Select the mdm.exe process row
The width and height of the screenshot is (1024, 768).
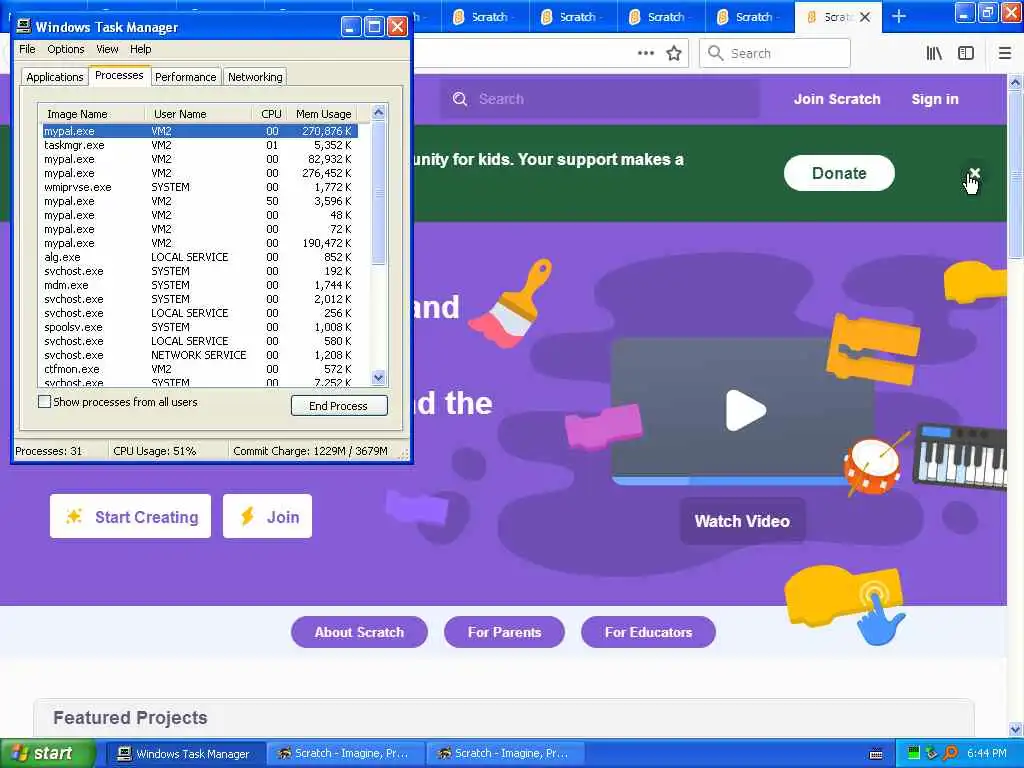click(199, 285)
